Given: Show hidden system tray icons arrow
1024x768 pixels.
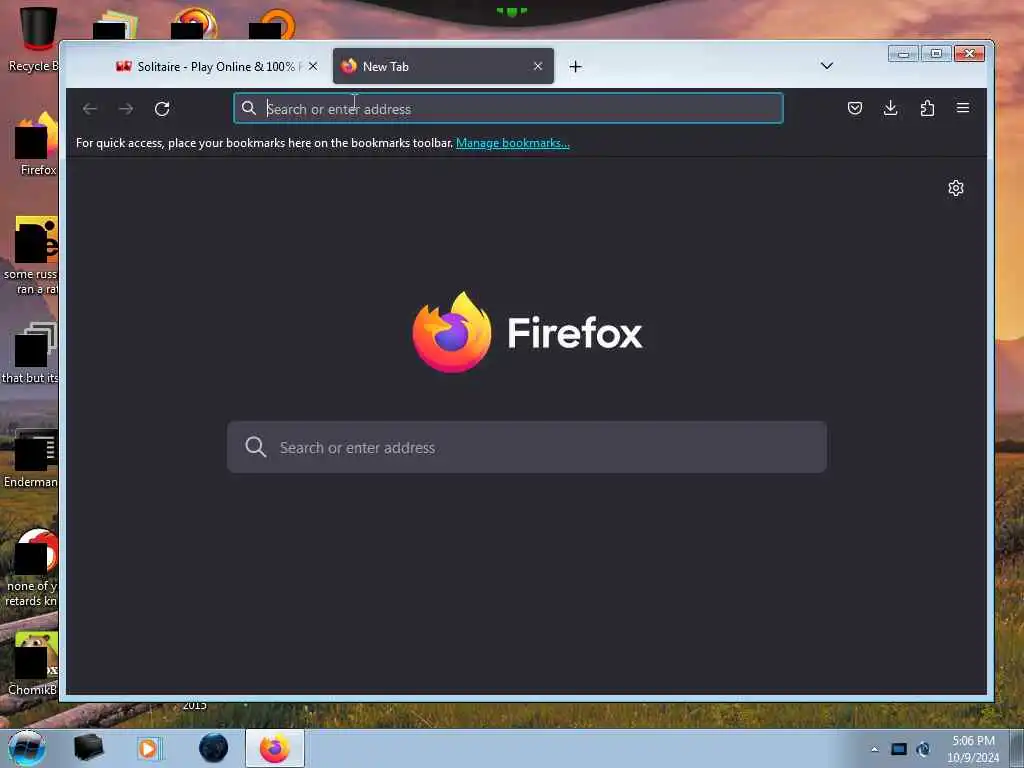Looking at the screenshot, I should (874, 749).
